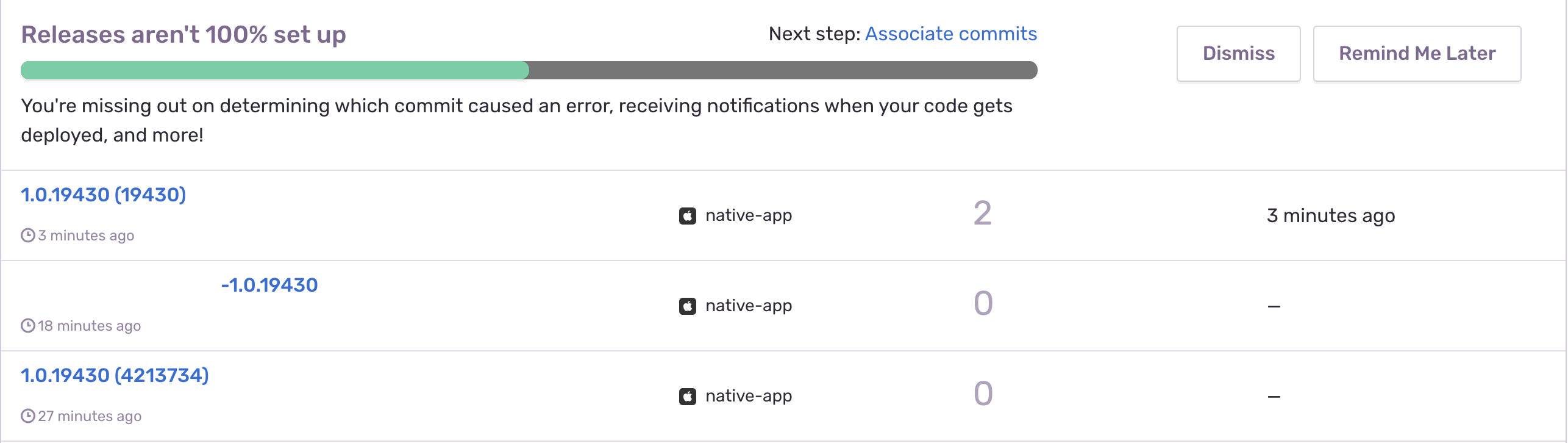Click the '3 minutes ago' timestamp in rightmost column
The width and height of the screenshot is (1568, 443).
1331,215
